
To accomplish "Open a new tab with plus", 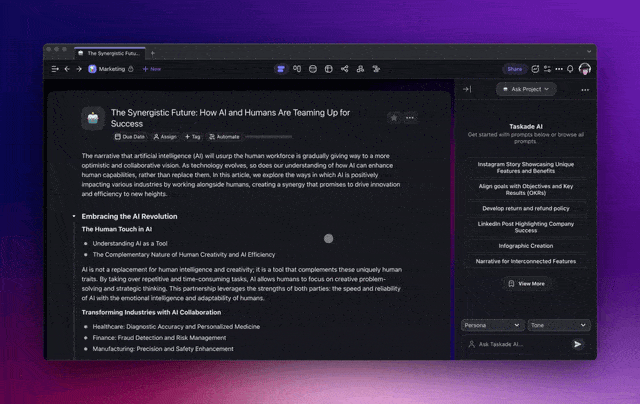I will tap(153, 53).
